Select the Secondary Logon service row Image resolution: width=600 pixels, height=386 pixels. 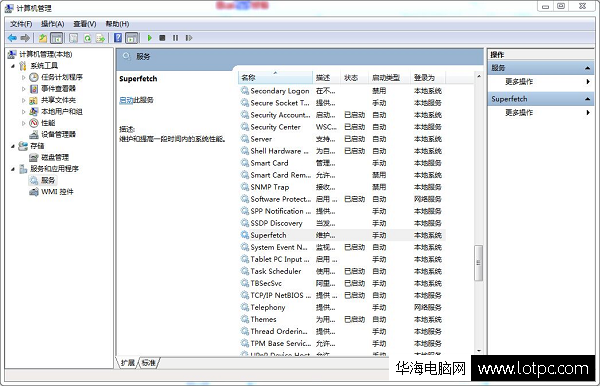click(x=342, y=91)
